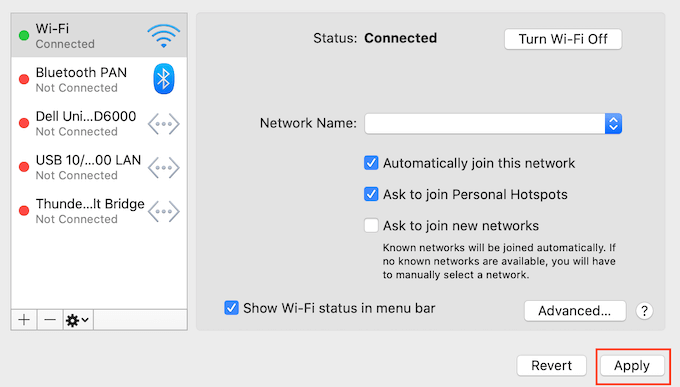680x387 pixels.
Task: Toggle Ask to join Personal Hotspots
Action: click(371, 194)
